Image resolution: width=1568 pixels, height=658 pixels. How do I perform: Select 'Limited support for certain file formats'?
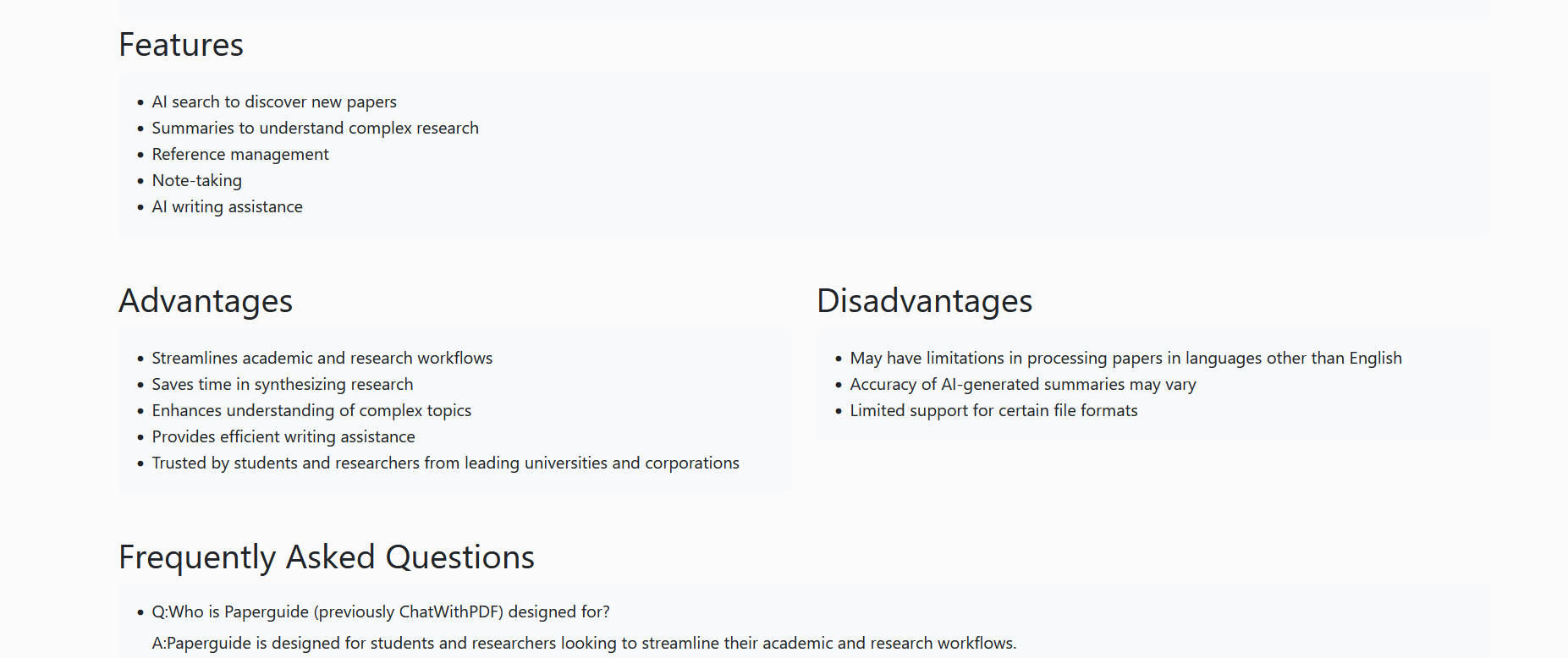993,410
